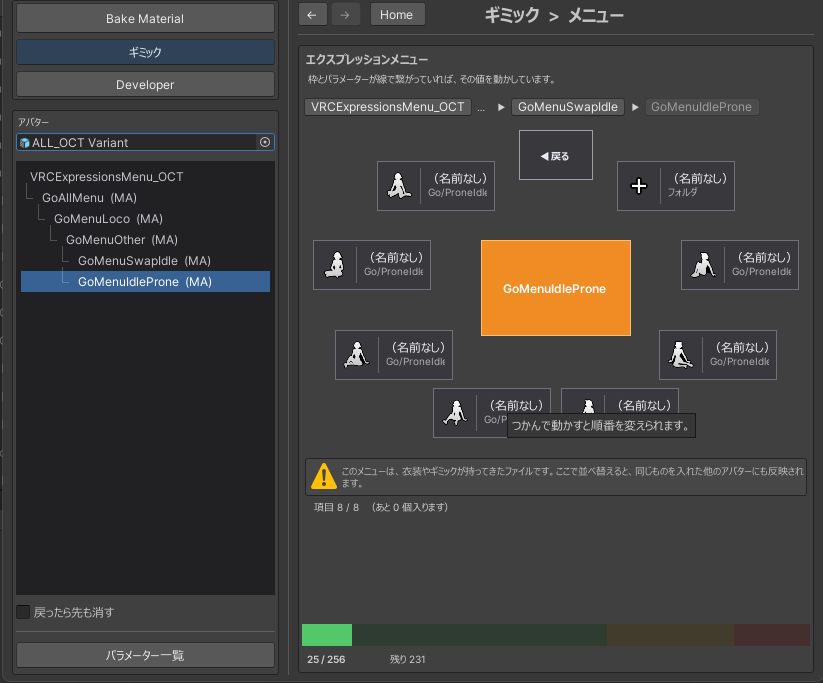This screenshot has height=683, width=823.
Task: Click the "項目 8 / 8" item count text
Action: coord(336,507)
